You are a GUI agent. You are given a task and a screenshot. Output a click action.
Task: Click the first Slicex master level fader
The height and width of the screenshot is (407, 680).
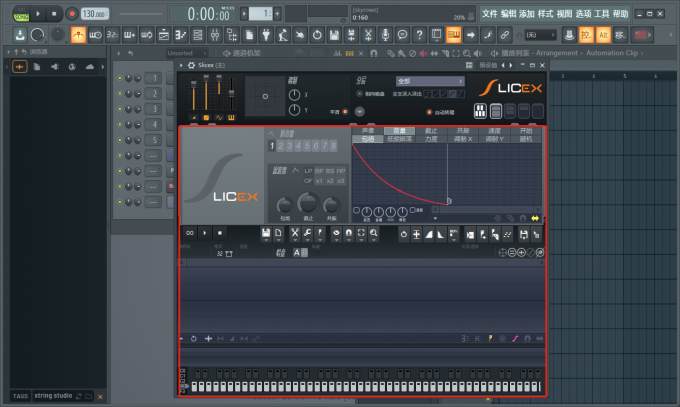tap(193, 93)
